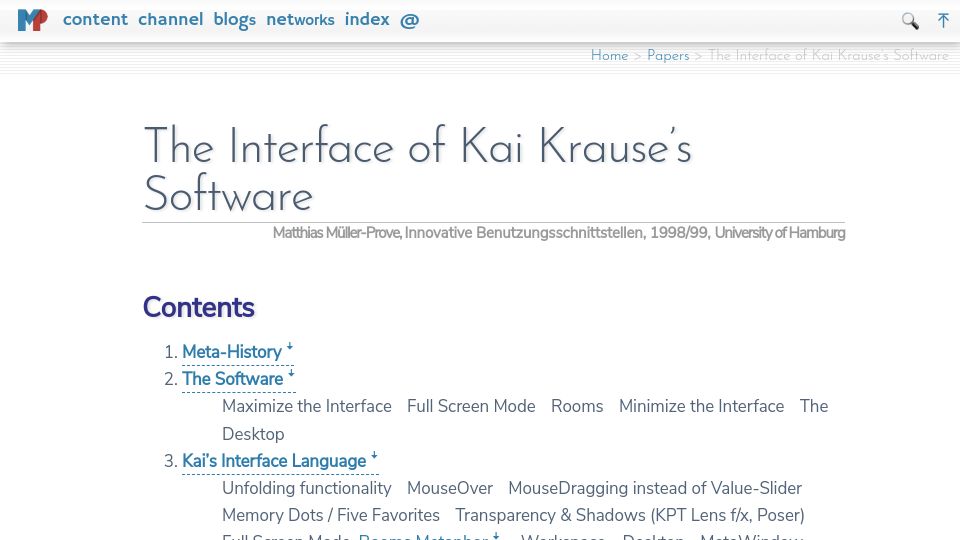
Task: Click the Minimize the Interface entry
Action: click(x=702, y=406)
